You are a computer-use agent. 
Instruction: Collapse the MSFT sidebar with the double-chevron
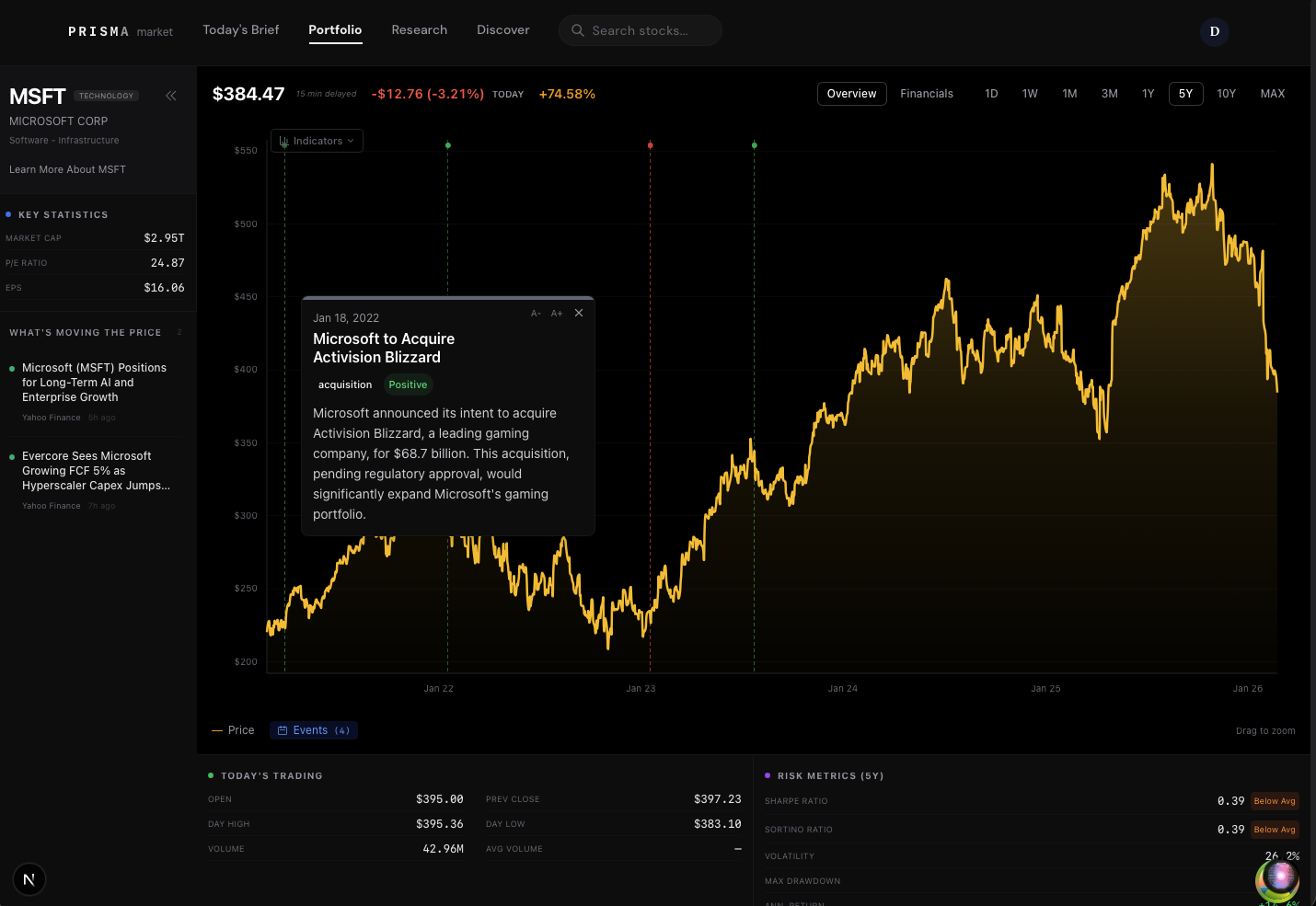coord(170,95)
